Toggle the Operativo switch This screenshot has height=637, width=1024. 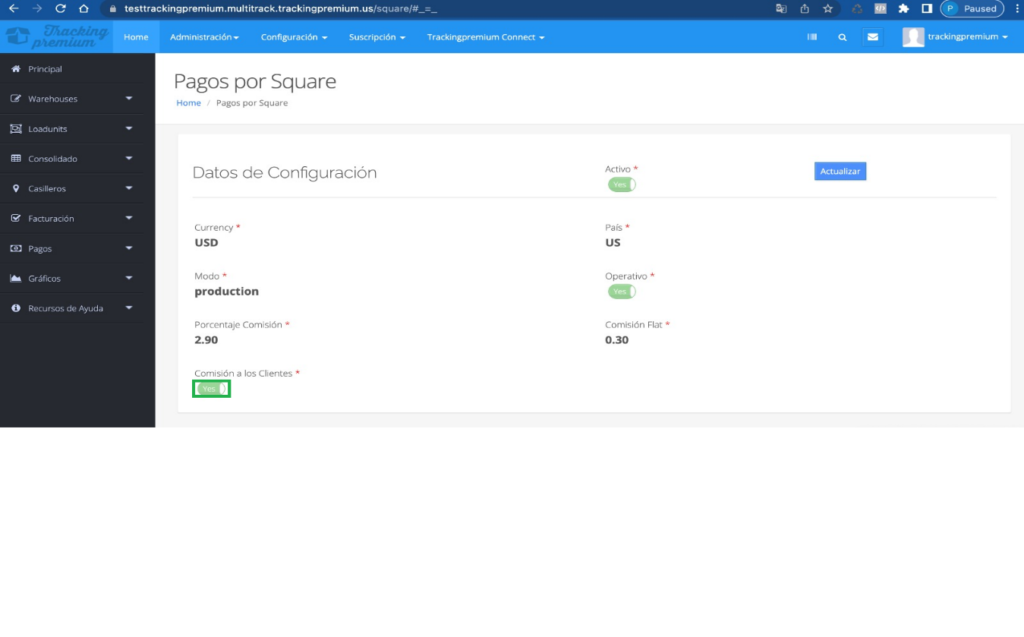point(622,291)
